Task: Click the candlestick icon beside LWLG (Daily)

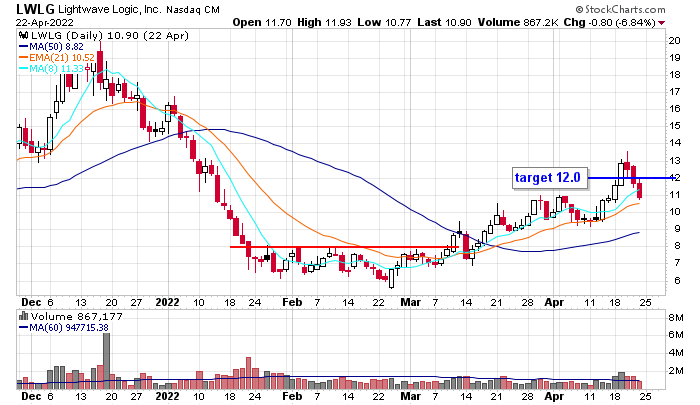Action: pyautogui.click(x=23, y=35)
